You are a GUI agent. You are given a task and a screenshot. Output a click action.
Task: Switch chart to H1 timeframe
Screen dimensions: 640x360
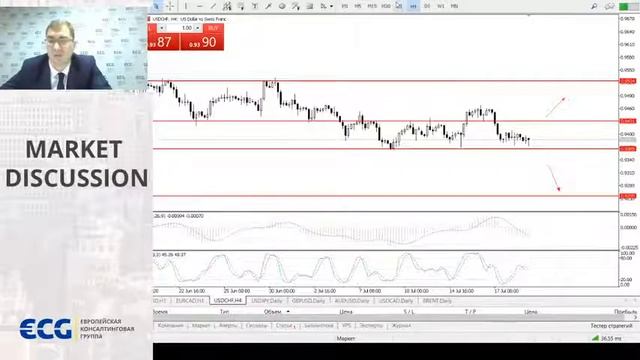coord(399,6)
